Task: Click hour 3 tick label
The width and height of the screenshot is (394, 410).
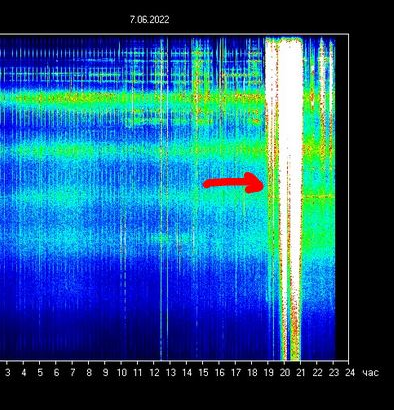Action: (x=7, y=372)
